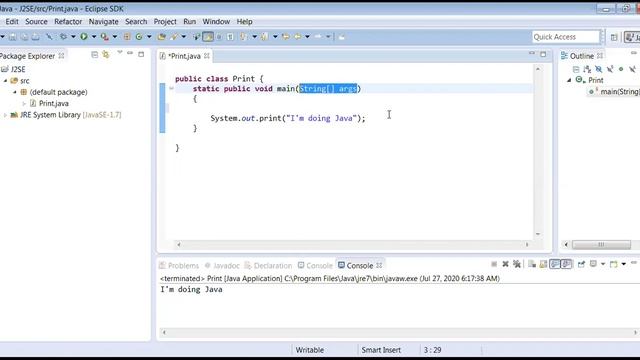The width and height of the screenshot is (640, 360).
Task: Click the Clear Console icon
Action: 532,264
